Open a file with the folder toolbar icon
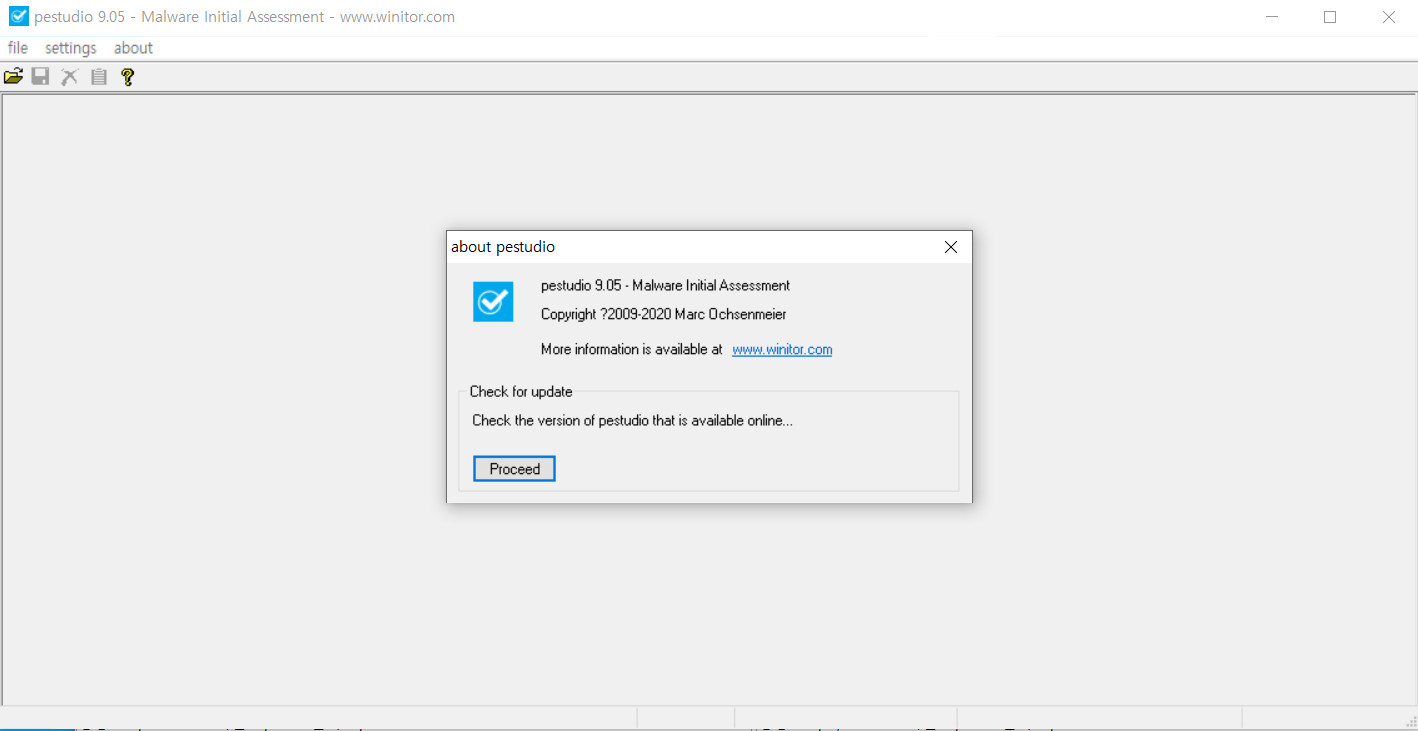Viewport: 1418px width, 731px height. tap(13, 76)
